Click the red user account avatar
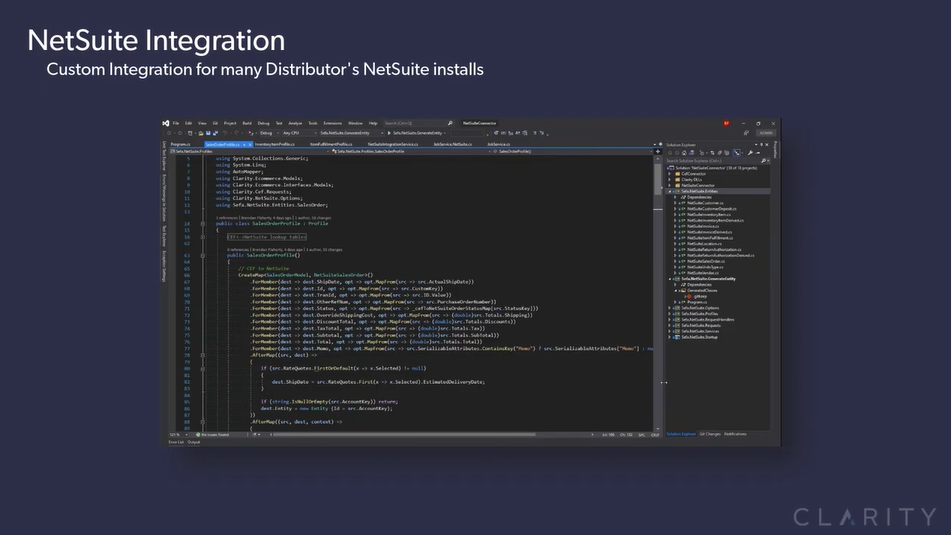The height and width of the screenshot is (535, 952). [x=727, y=123]
